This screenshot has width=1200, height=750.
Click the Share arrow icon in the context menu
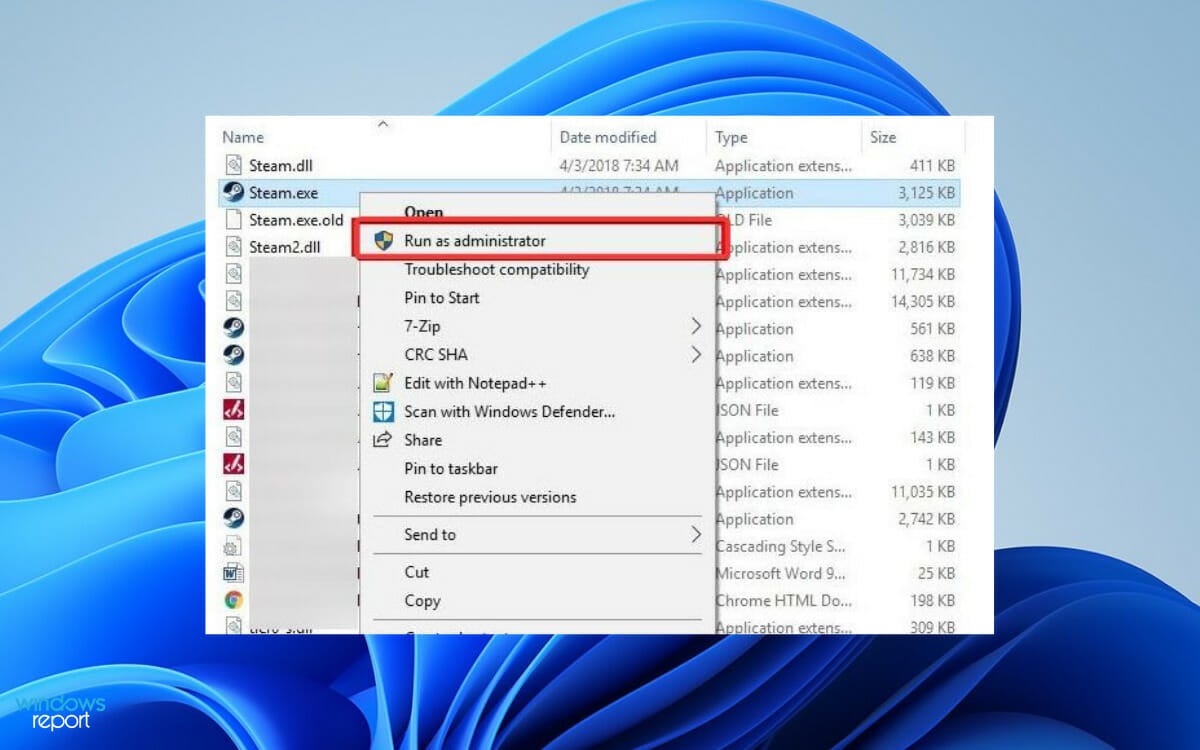pos(383,440)
